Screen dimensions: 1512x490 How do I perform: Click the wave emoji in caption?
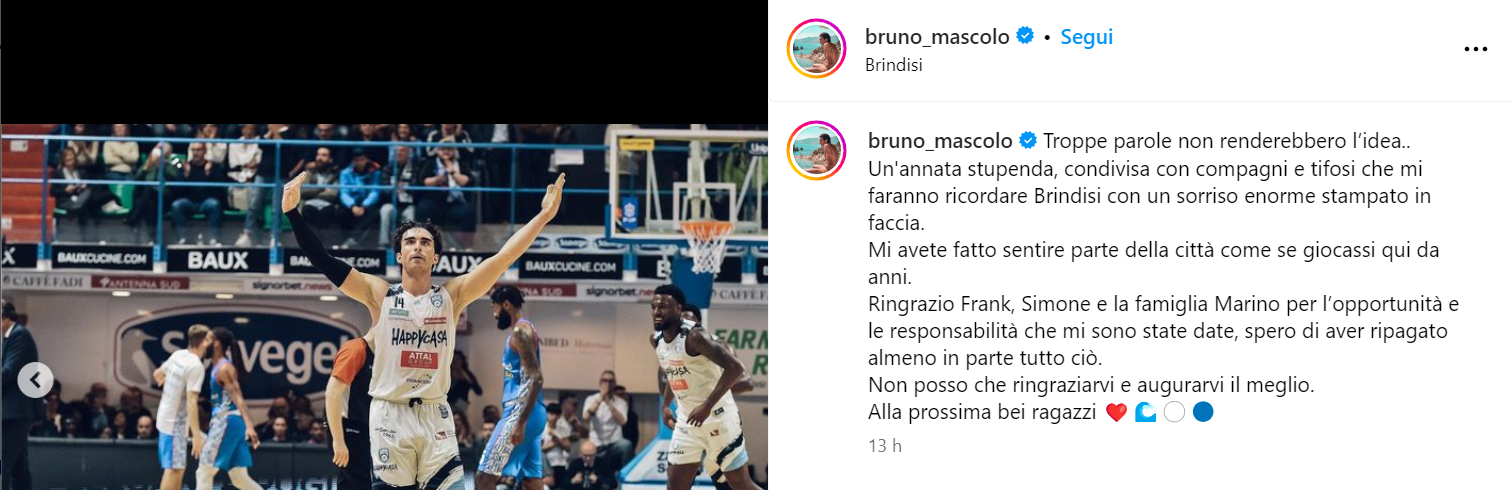pos(1146,412)
